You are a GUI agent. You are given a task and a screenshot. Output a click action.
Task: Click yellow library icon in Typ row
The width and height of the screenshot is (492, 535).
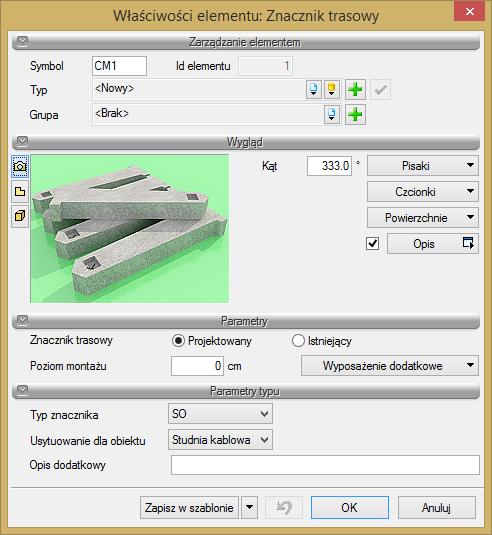coord(331,90)
